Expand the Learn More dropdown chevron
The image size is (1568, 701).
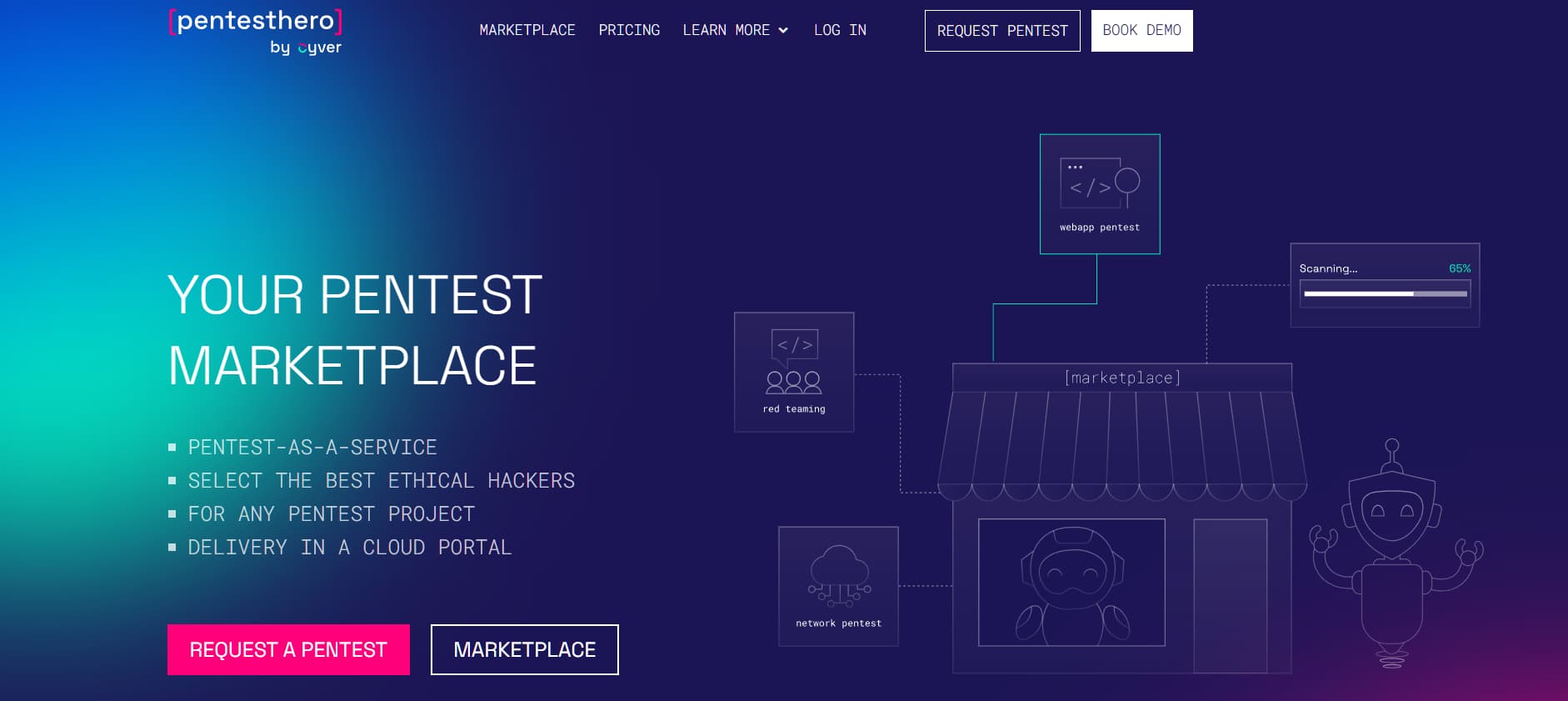783,30
